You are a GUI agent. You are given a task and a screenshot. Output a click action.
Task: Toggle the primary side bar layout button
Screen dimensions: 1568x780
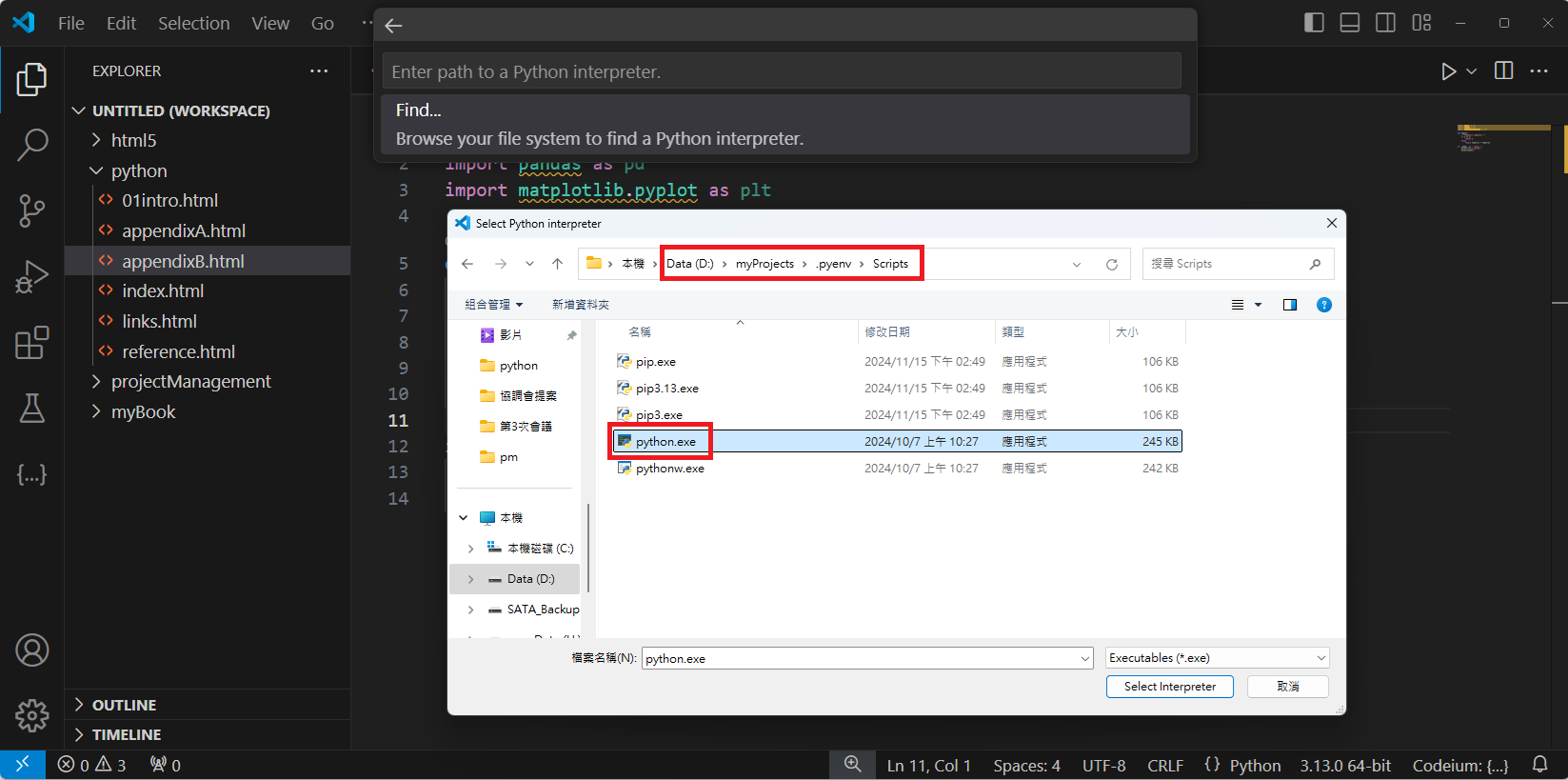[x=1314, y=23]
